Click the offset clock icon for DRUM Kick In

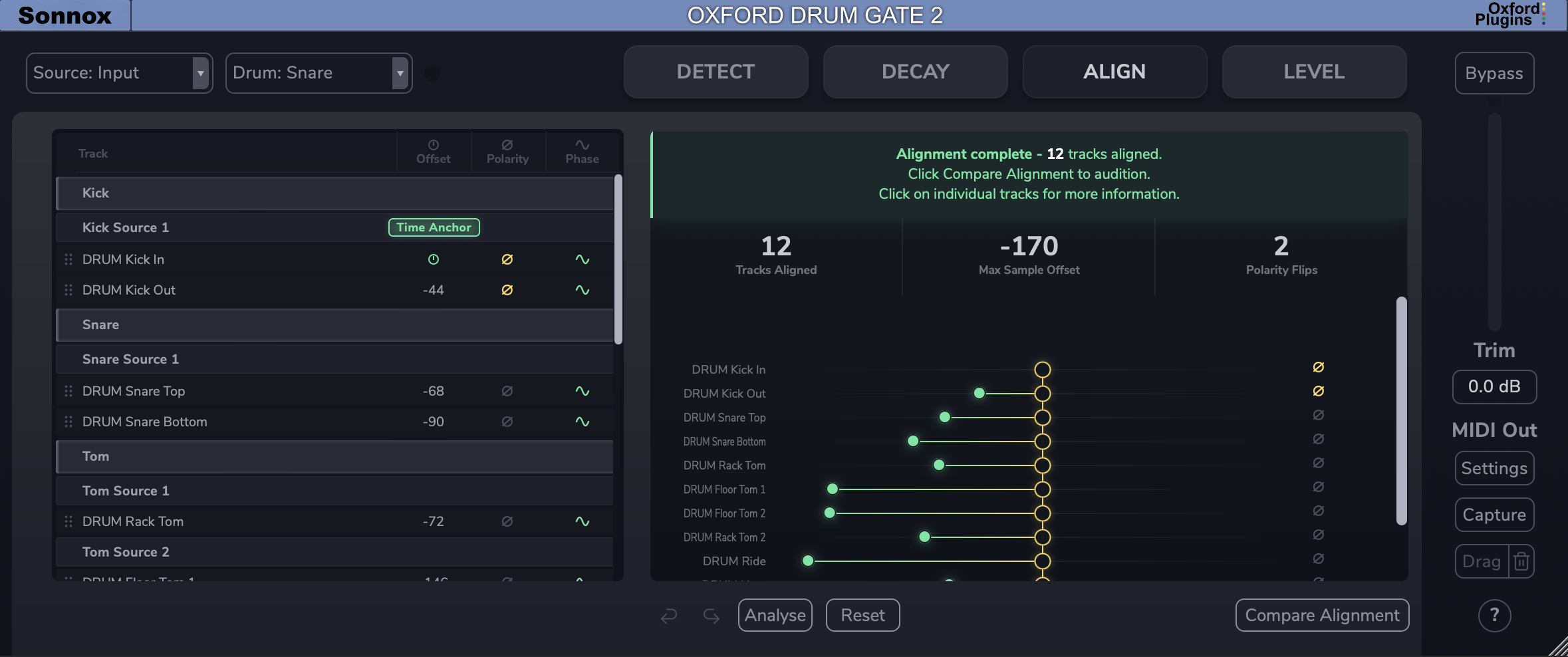coord(434,259)
